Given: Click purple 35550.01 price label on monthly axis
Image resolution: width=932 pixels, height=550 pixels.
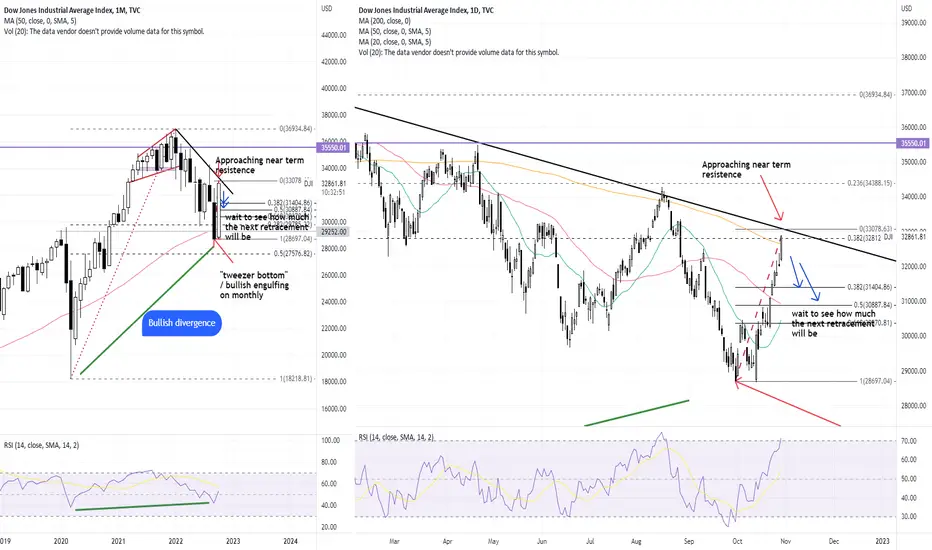Looking at the screenshot, I should [333, 147].
